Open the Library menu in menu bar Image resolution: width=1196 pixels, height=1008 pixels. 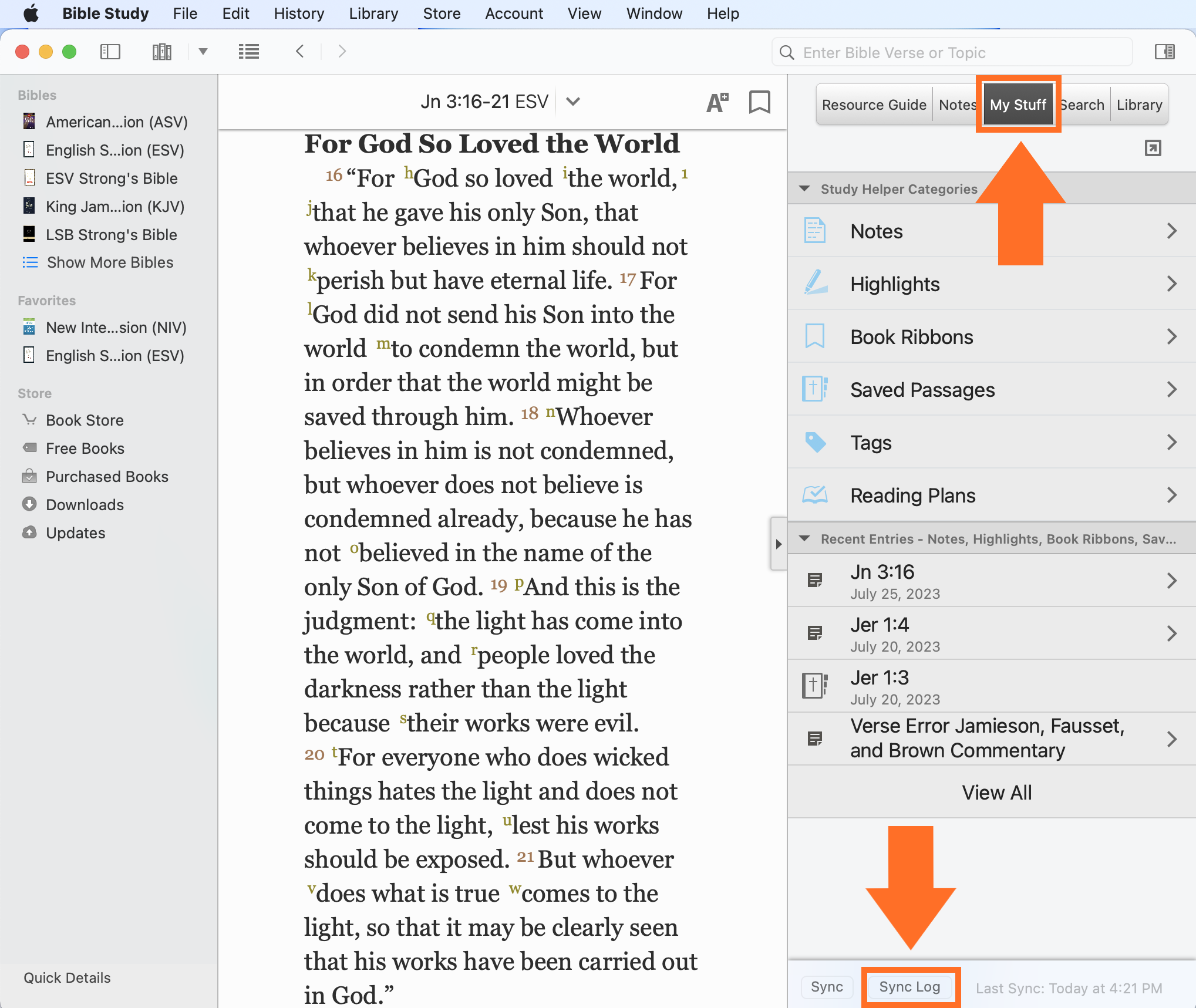tap(373, 14)
